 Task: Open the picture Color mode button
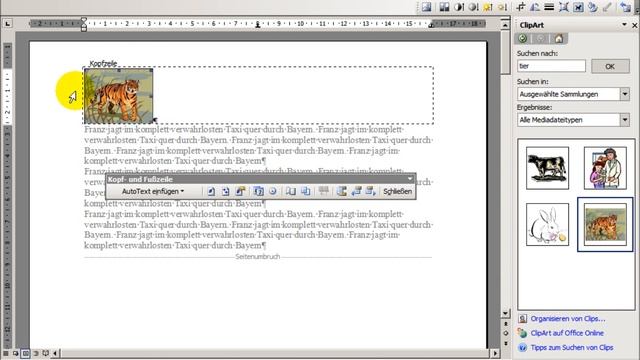[x=444, y=7]
